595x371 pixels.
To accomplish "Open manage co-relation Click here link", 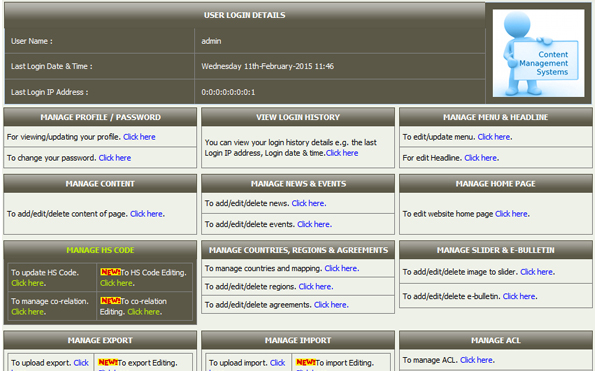I will tap(28, 312).
